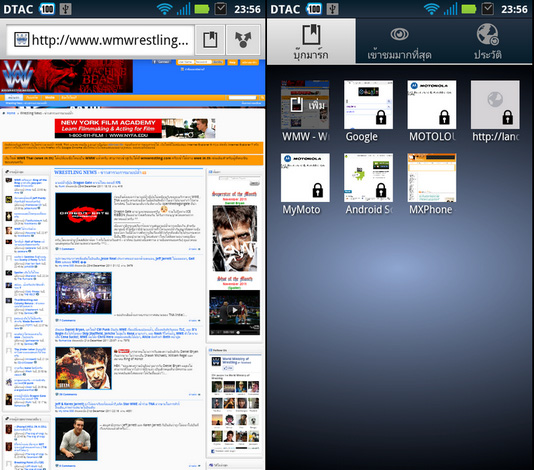Screen dimensions: 534x470
Task: Open the ประวัติ history tab
Action: [x=488, y=41]
